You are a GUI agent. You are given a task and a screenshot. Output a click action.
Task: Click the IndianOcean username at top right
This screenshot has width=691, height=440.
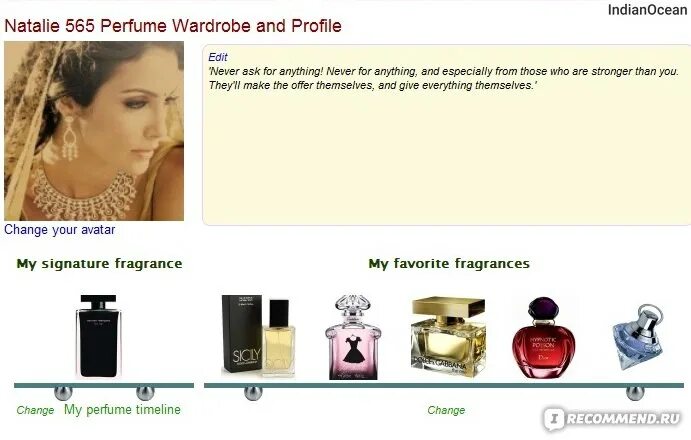[x=647, y=10]
